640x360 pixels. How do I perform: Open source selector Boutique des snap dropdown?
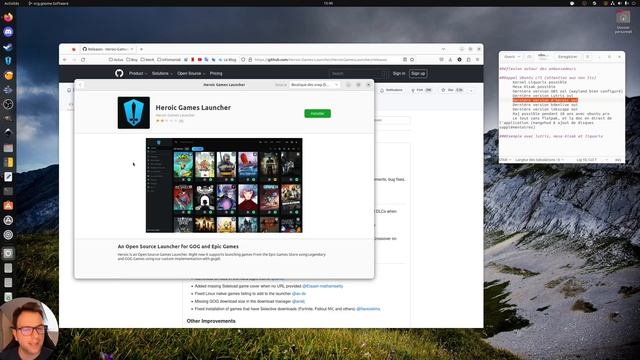pyautogui.click(x=314, y=85)
